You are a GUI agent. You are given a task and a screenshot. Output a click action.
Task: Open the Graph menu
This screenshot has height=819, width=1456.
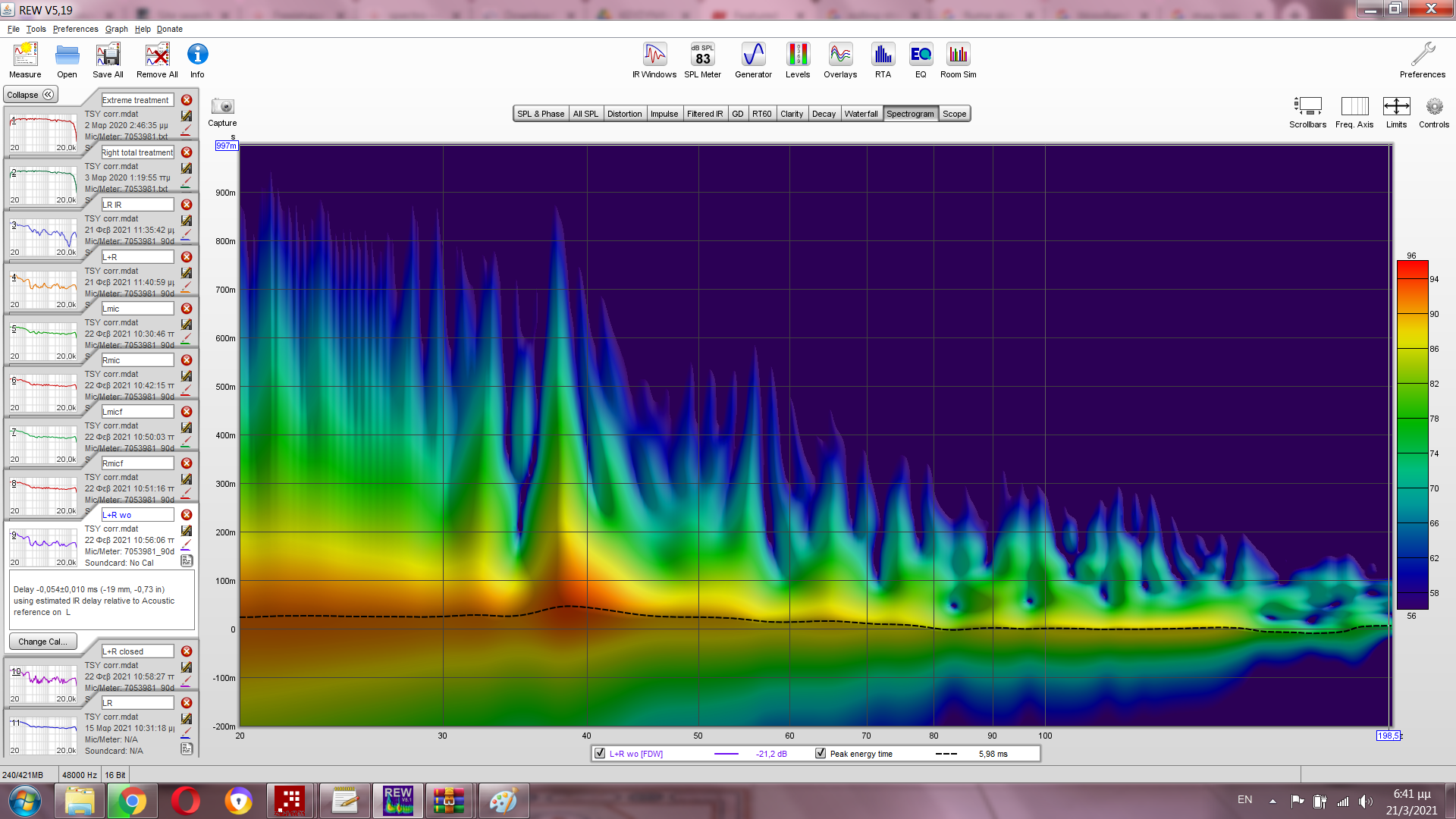tap(116, 29)
